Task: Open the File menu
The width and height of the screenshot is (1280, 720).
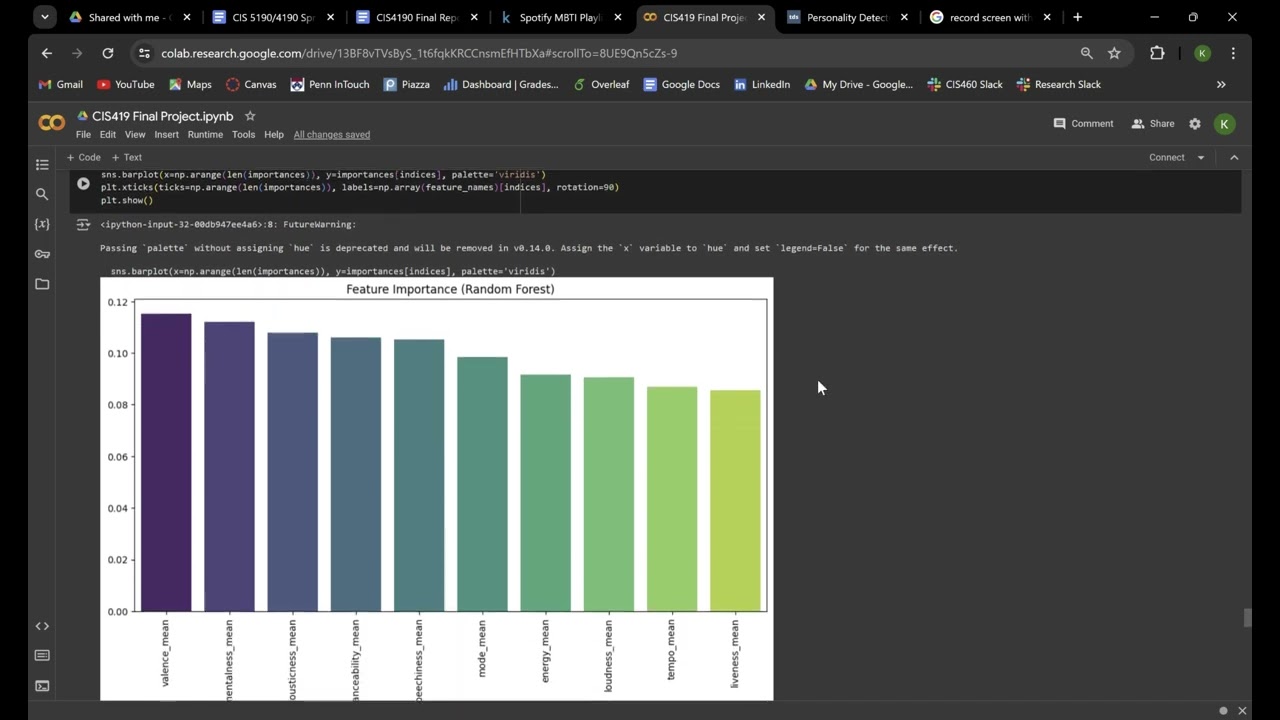Action: pos(83,134)
